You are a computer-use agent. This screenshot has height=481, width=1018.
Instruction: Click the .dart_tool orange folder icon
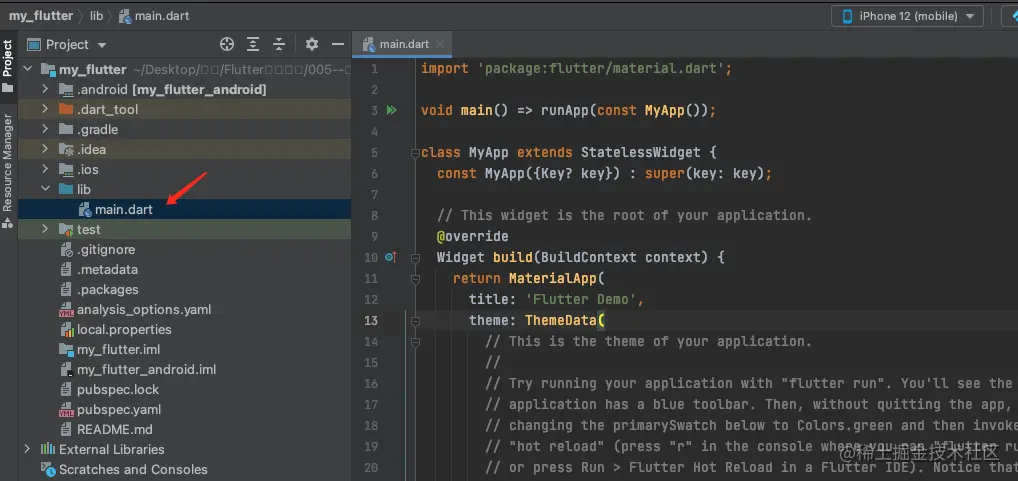(x=66, y=109)
